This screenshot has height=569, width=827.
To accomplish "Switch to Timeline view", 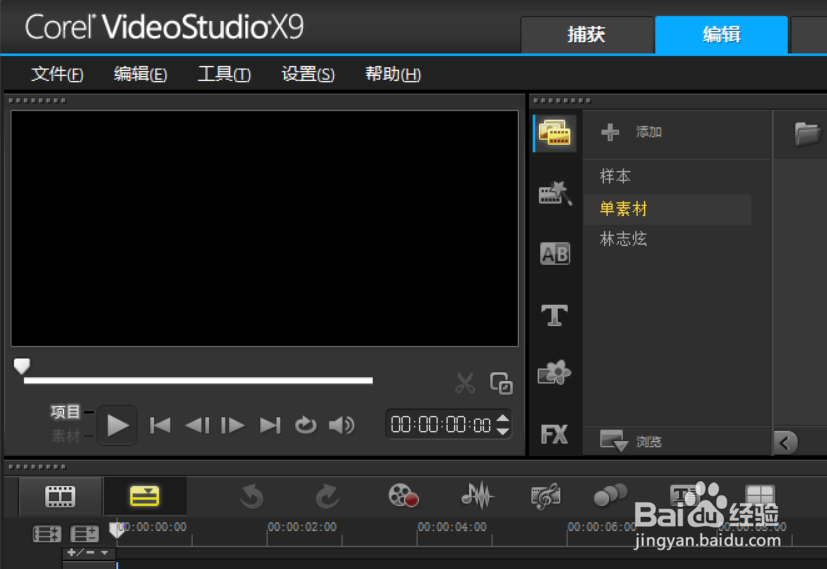I will coord(145,496).
